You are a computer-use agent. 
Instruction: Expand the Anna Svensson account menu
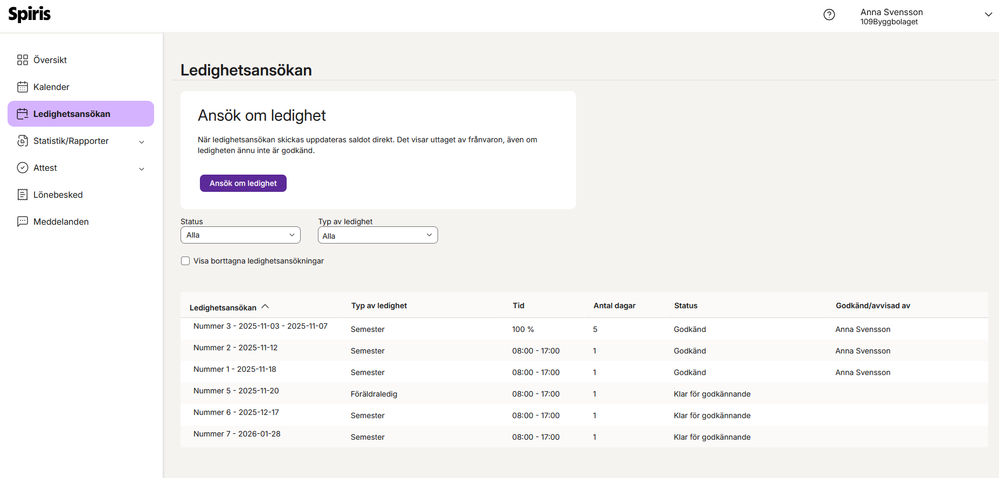pyautogui.click(x=988, y=15)
